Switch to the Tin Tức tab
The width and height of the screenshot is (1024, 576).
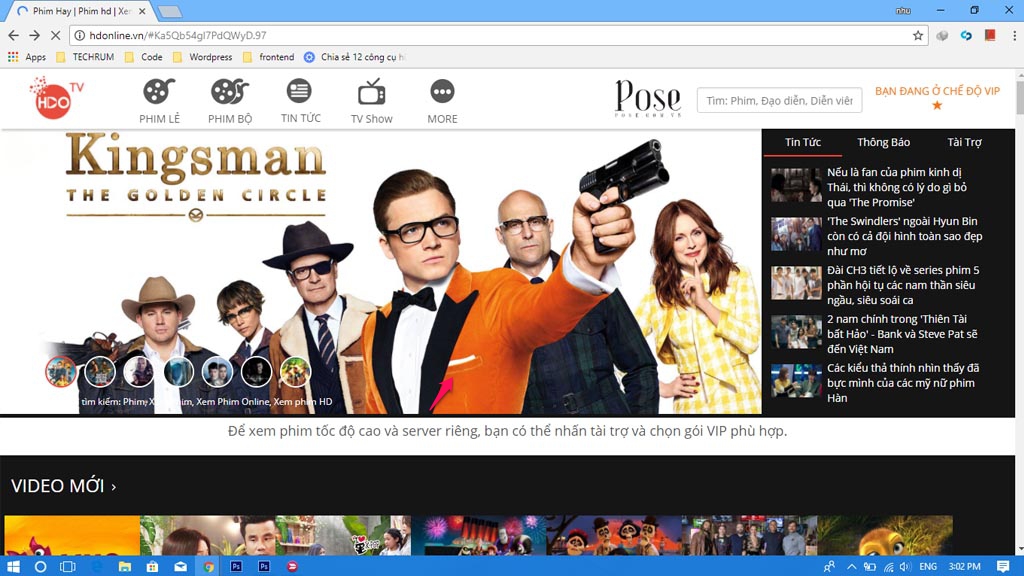point(803,142)
